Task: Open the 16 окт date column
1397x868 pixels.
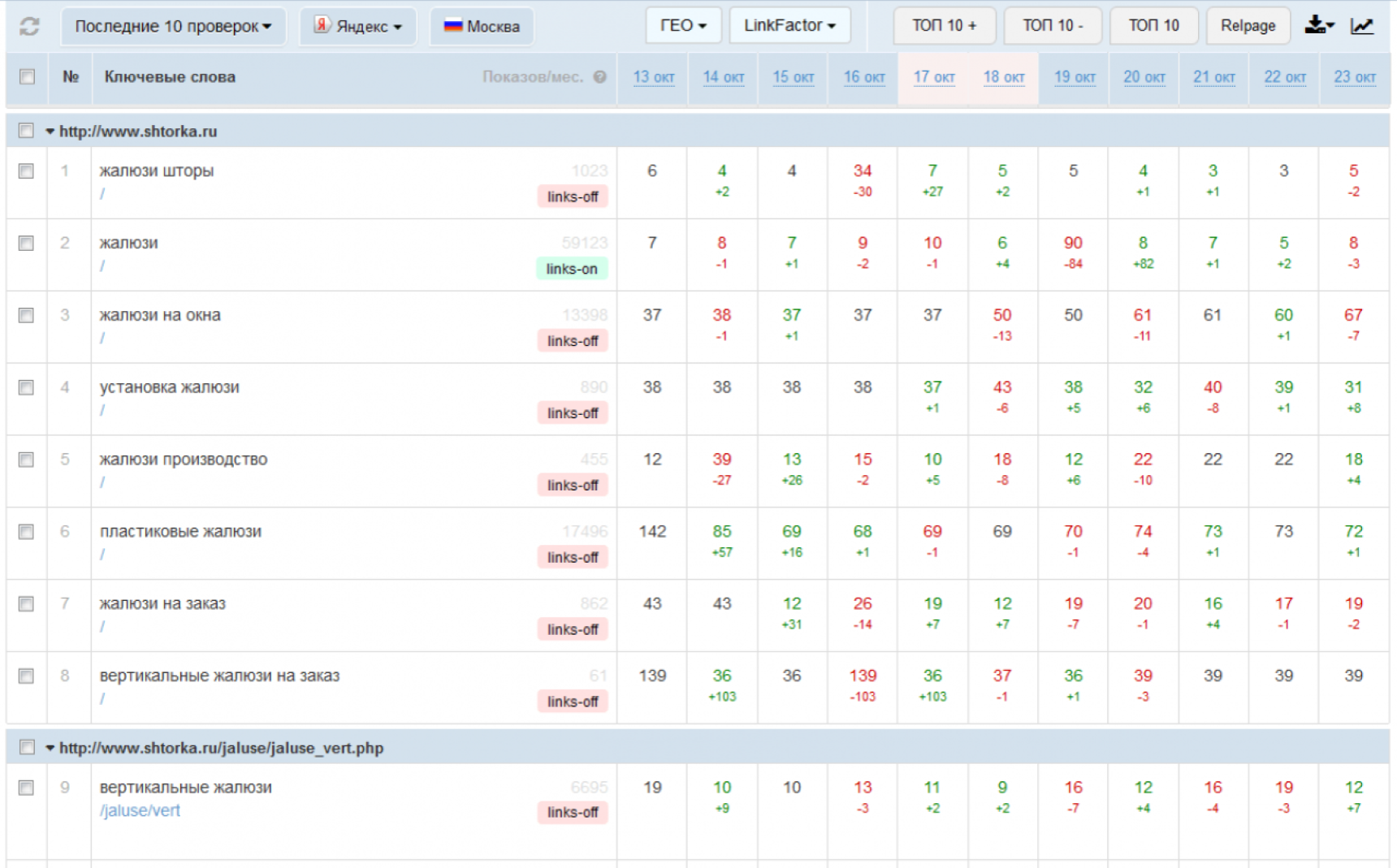Action: pos(864,77)
